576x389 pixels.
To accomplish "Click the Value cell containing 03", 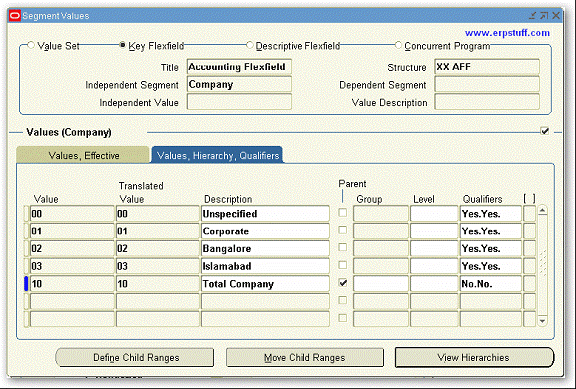I will [x=72, y=266].
